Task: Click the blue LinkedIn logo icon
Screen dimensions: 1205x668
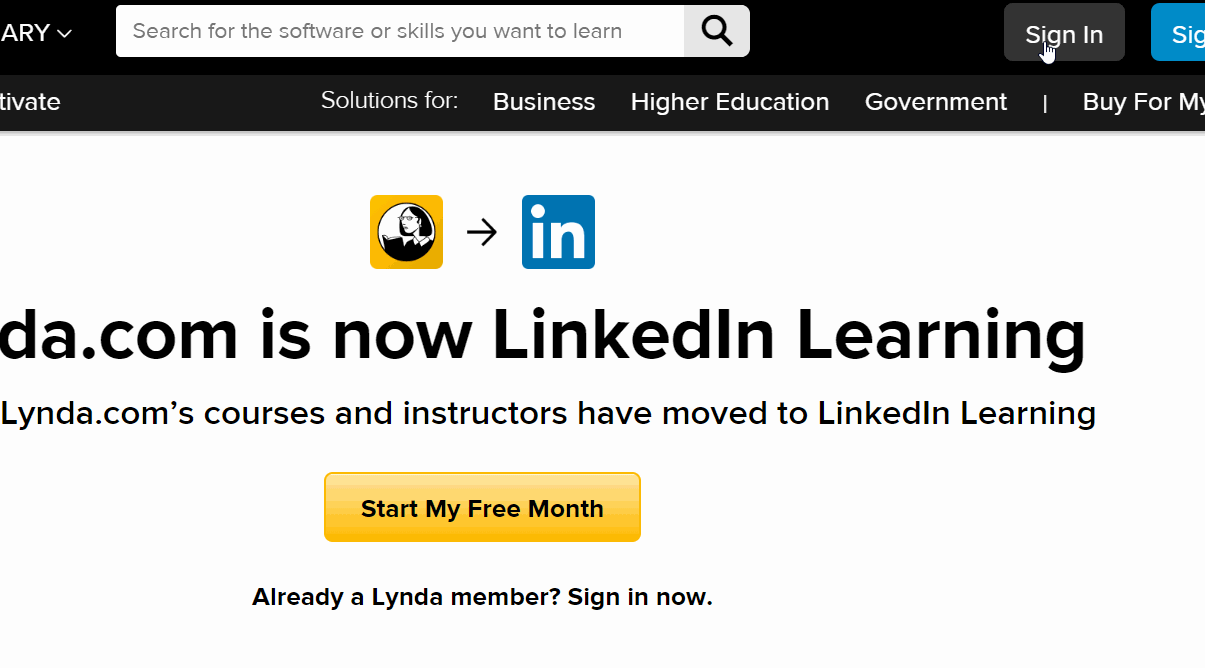Action: [x=558, y=232]
